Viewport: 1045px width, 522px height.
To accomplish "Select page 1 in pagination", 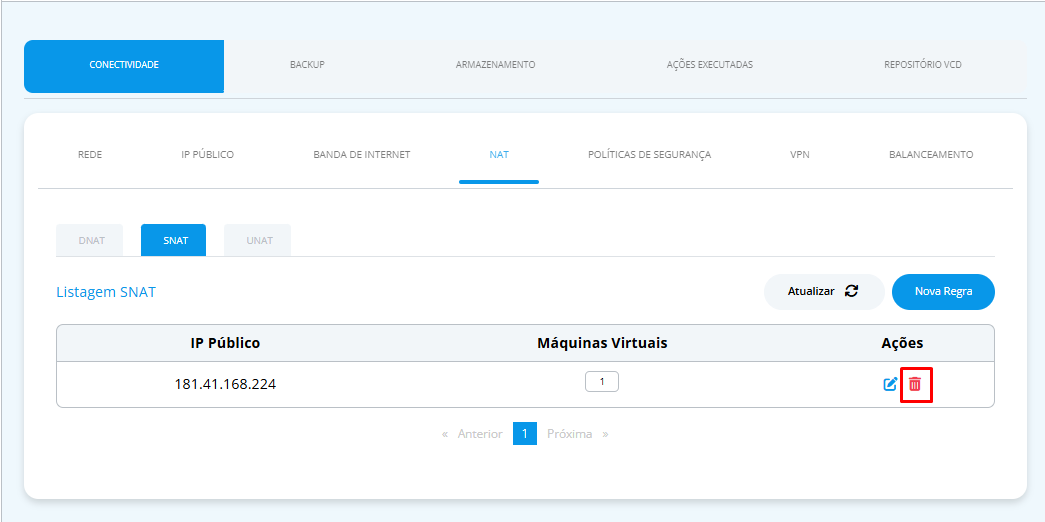I will (x=524, y=434).
